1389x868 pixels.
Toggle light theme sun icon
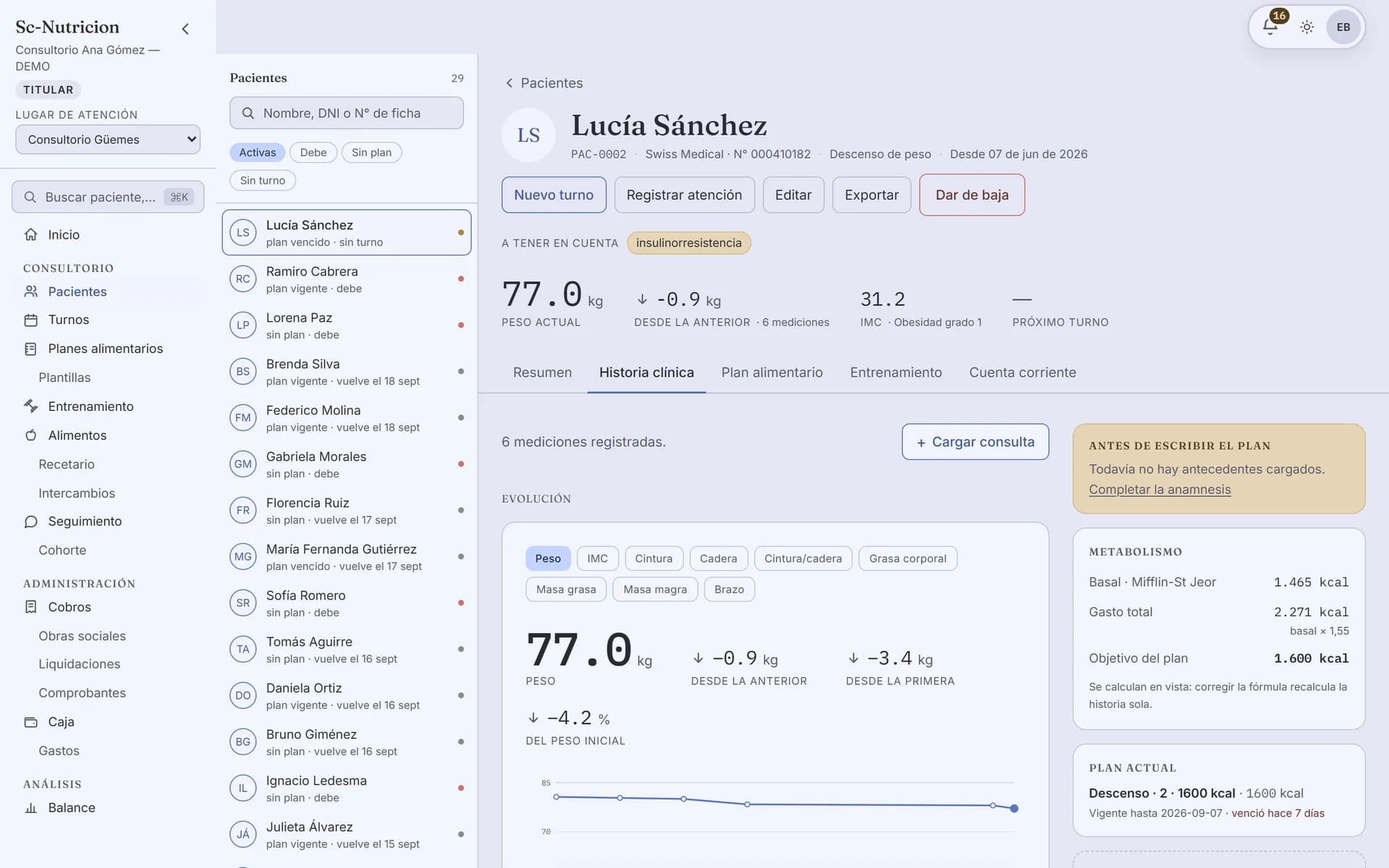(1307, 27)
